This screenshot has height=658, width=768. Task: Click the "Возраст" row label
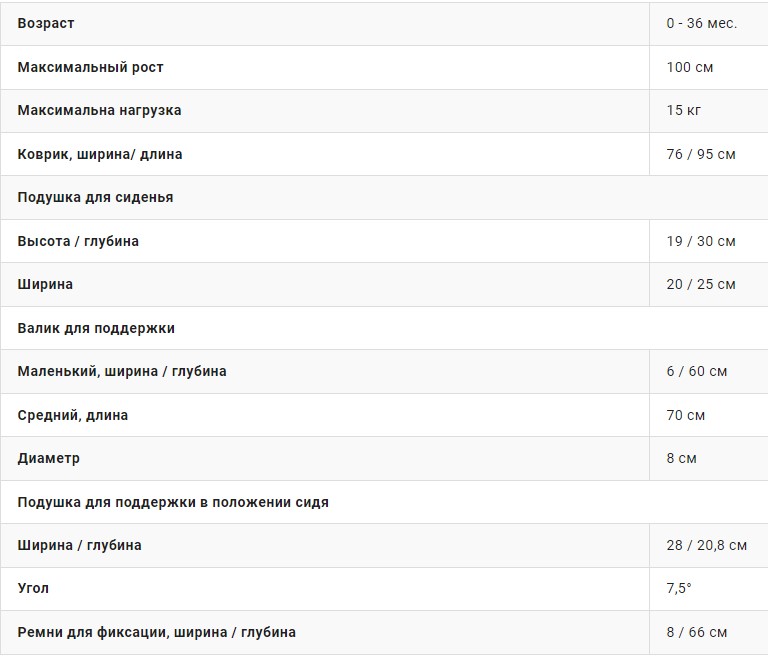click(46, 23)
